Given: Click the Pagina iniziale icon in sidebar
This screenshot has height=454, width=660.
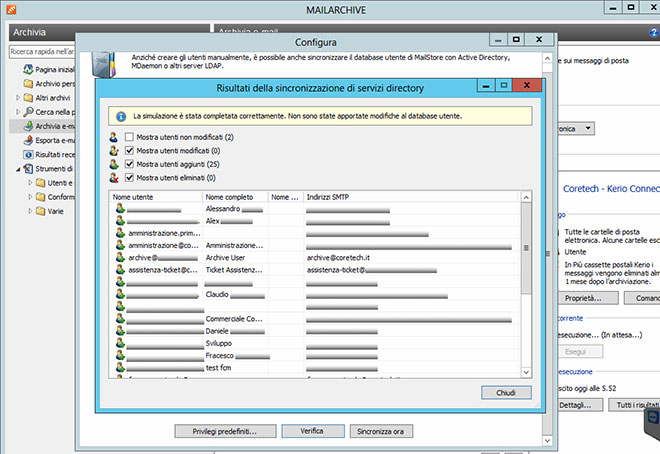Looking at the screenshot, I should tap(26, 70).
